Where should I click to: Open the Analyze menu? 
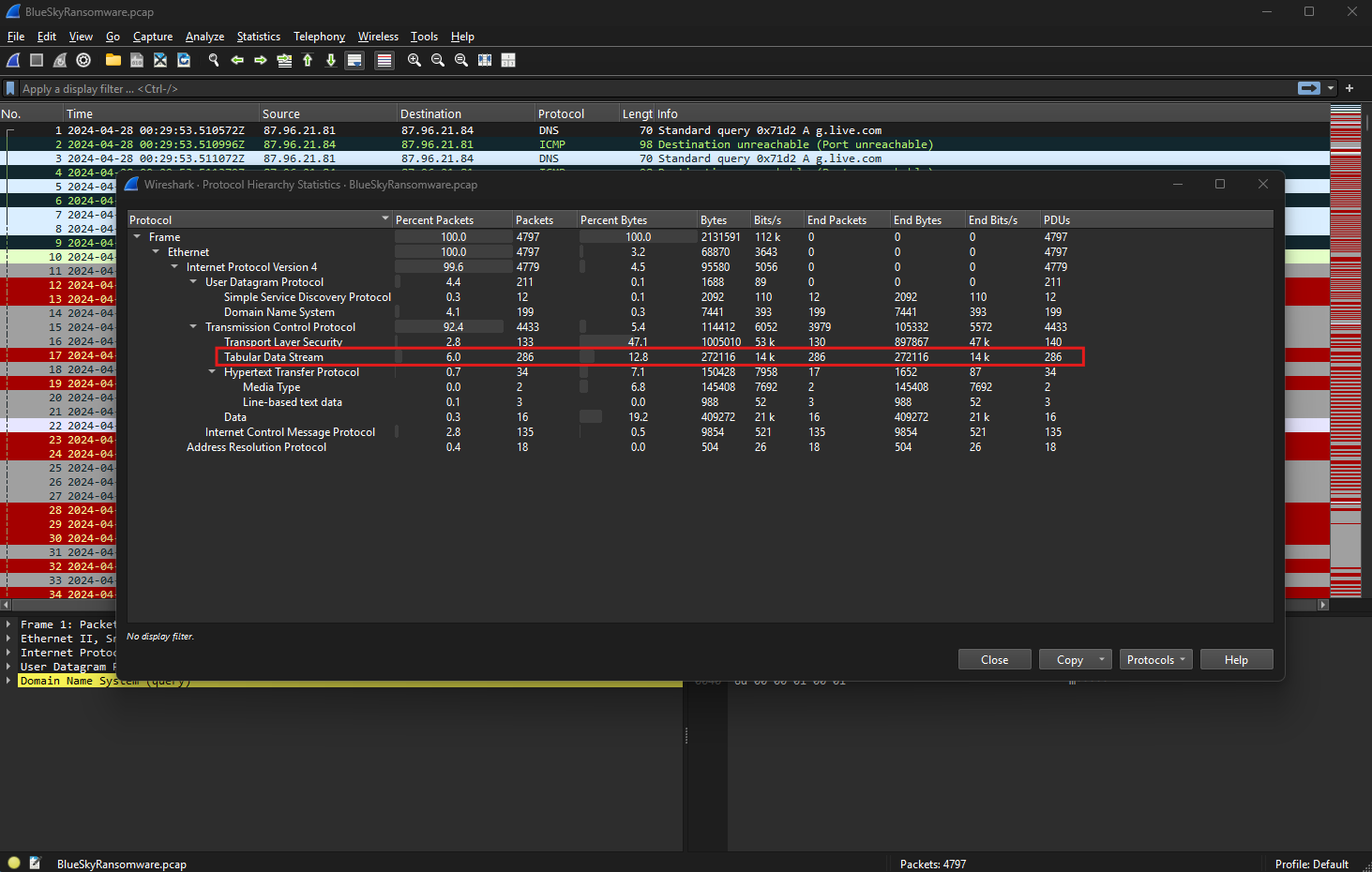pos(204,37)
